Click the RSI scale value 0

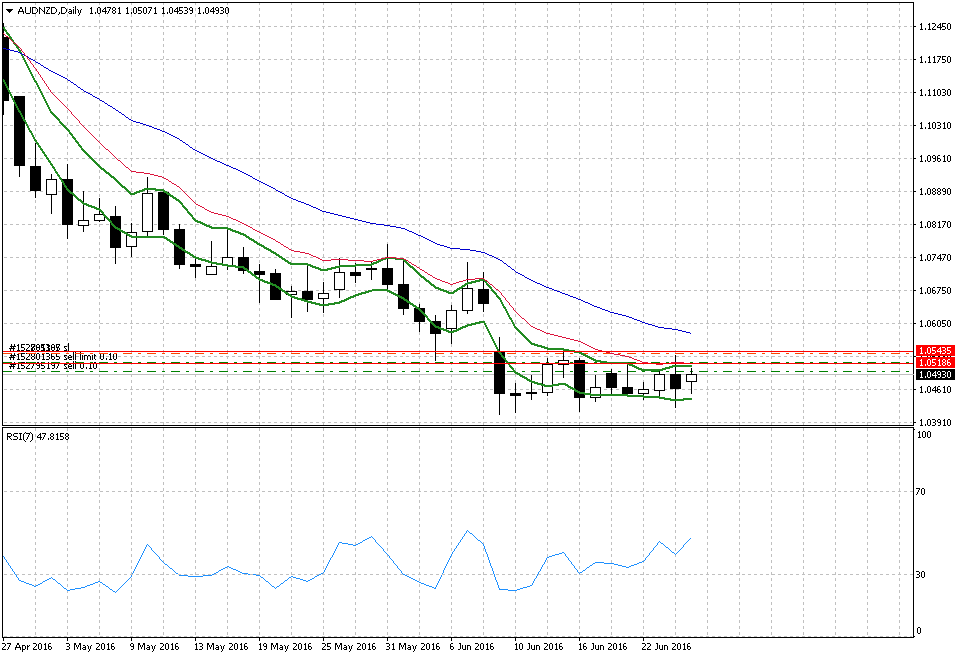click(920, 631)
